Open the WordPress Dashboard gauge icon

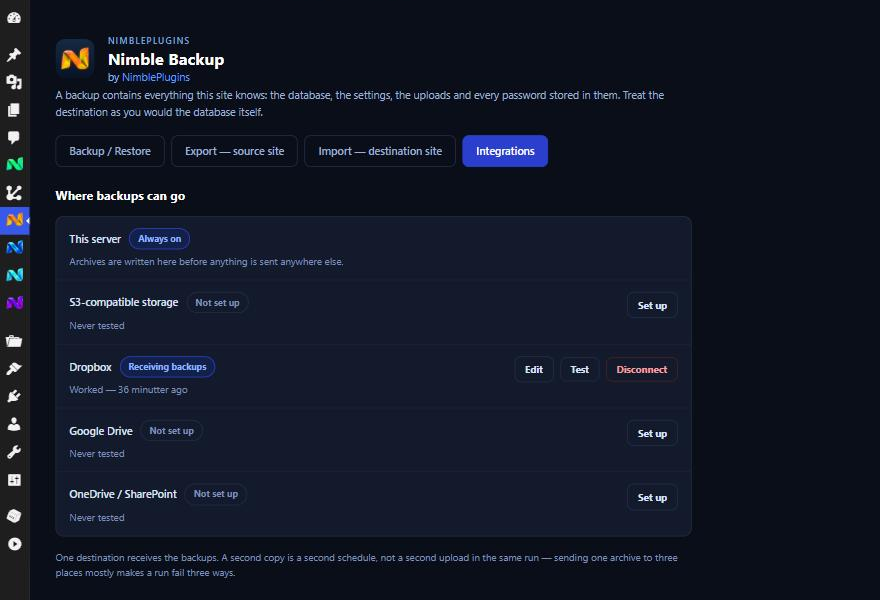14,18
